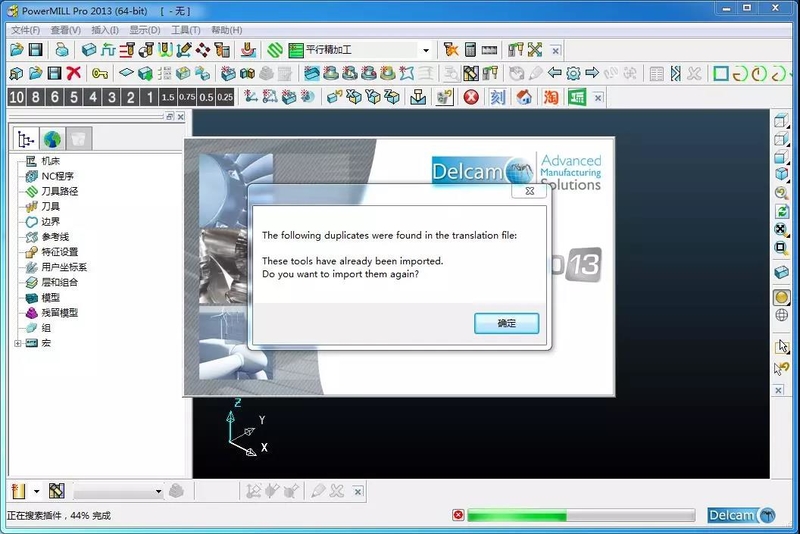Switch to the globe browser tab
800x534 pixels.
pos(53,139)
